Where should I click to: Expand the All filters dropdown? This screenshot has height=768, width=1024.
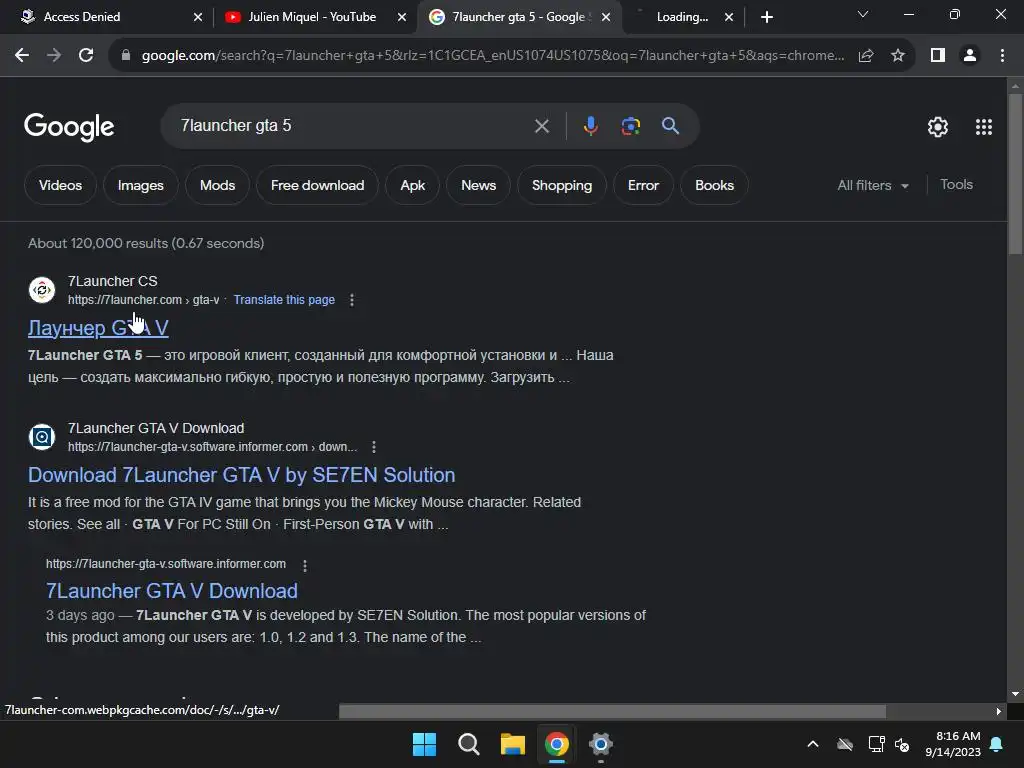pyautogui.click(x=873, y=185)
